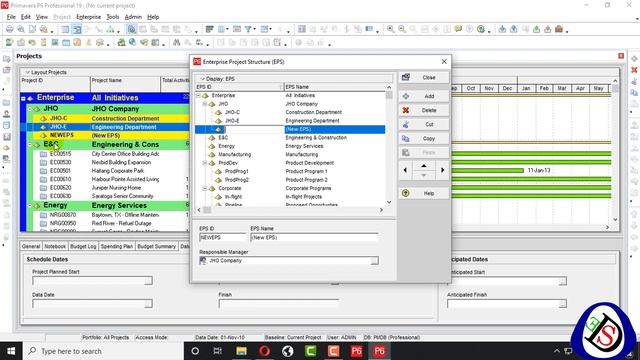Collapse the Energy group in Projects window
Viewport: 640px width, 360px height.
pyautogui.click(x=30, y=205)
